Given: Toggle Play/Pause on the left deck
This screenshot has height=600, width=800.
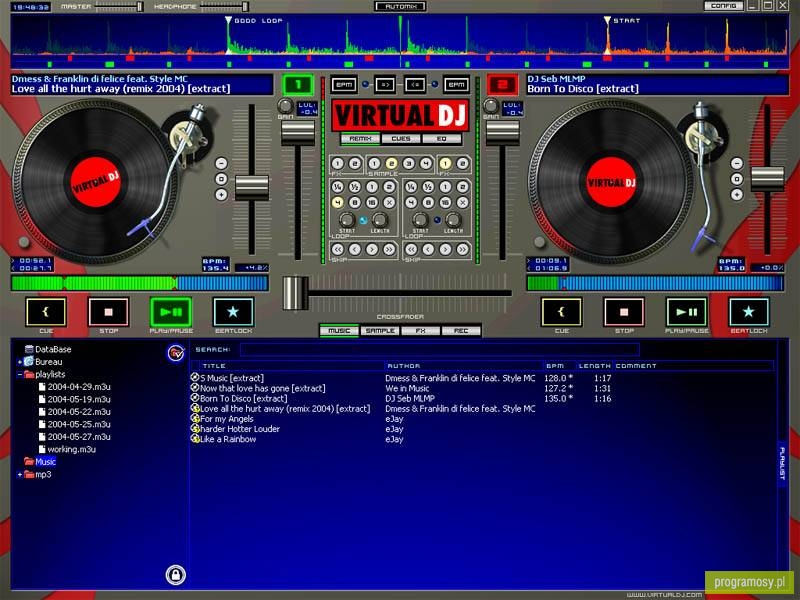Looking at the screenshot, I should point(171,312).
